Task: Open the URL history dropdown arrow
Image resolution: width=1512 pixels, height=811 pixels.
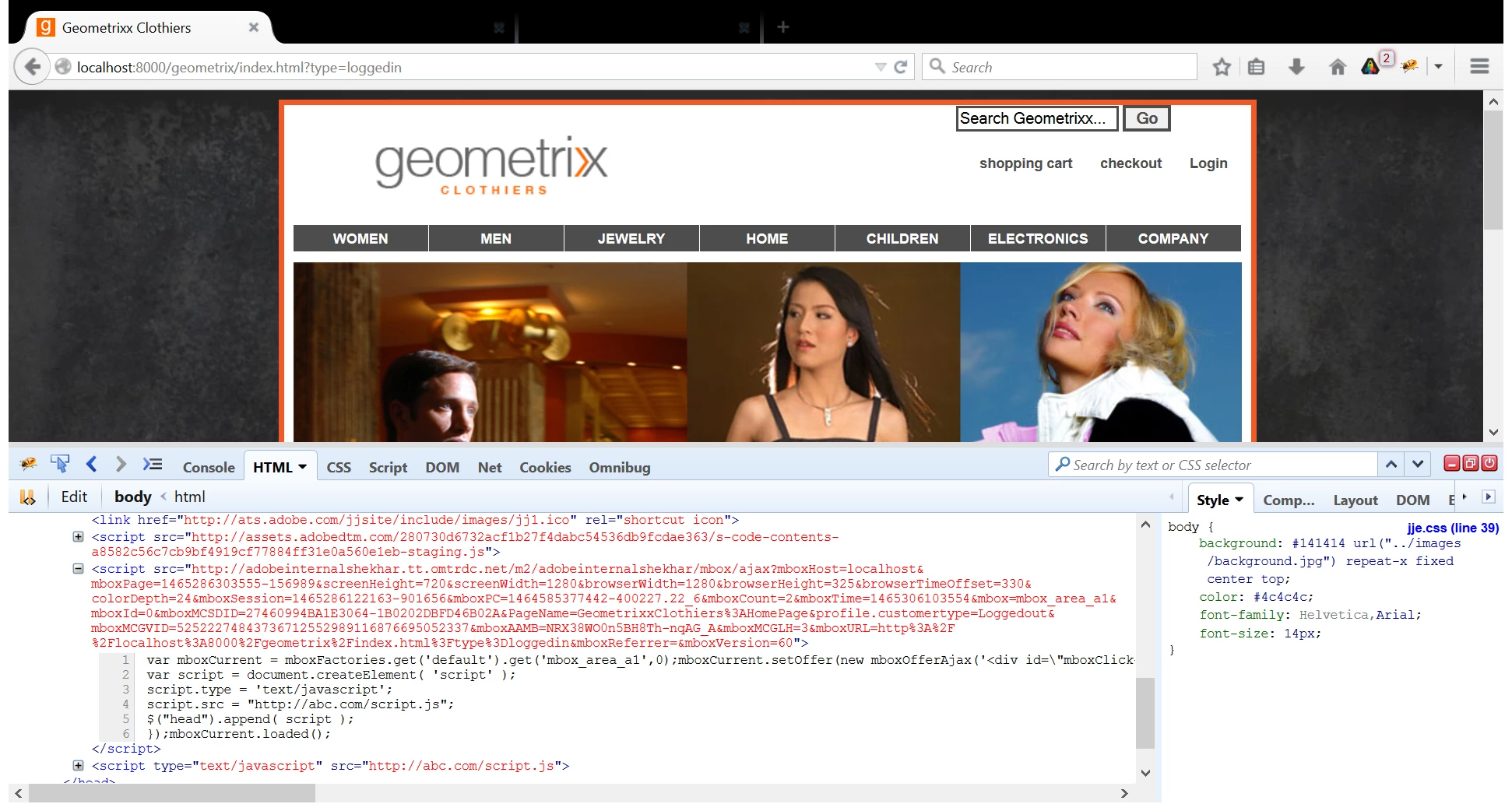Action: tap(881, 67)
